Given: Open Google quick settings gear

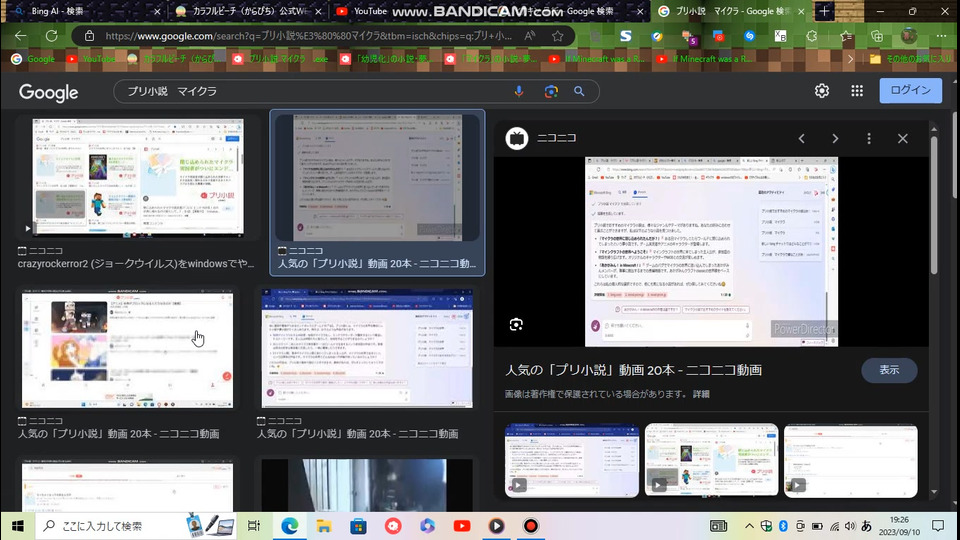Looking at the screenshot, I should (822, 91).
